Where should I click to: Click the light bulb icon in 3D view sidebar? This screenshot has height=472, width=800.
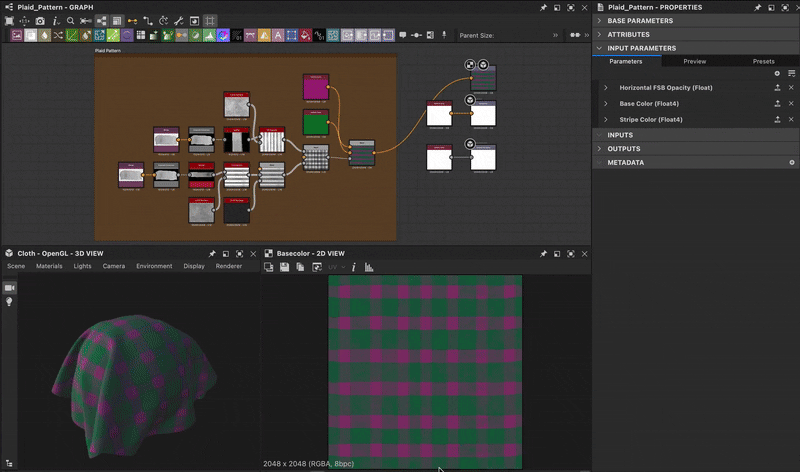(x=10, y=301)
